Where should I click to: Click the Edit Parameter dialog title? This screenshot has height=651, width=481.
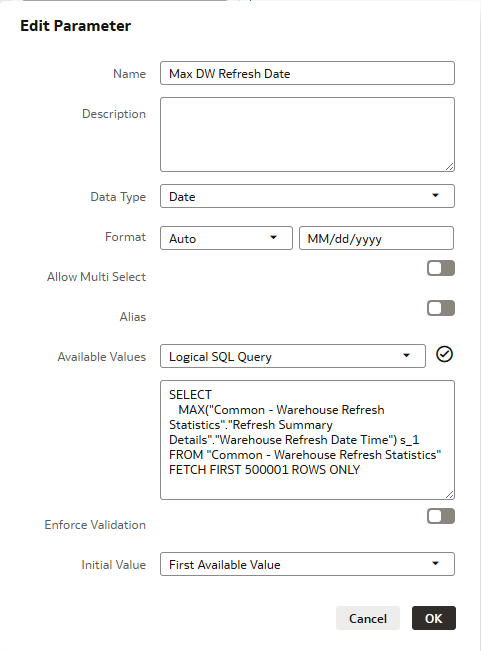pyautogui.click(x=76, y=26)
